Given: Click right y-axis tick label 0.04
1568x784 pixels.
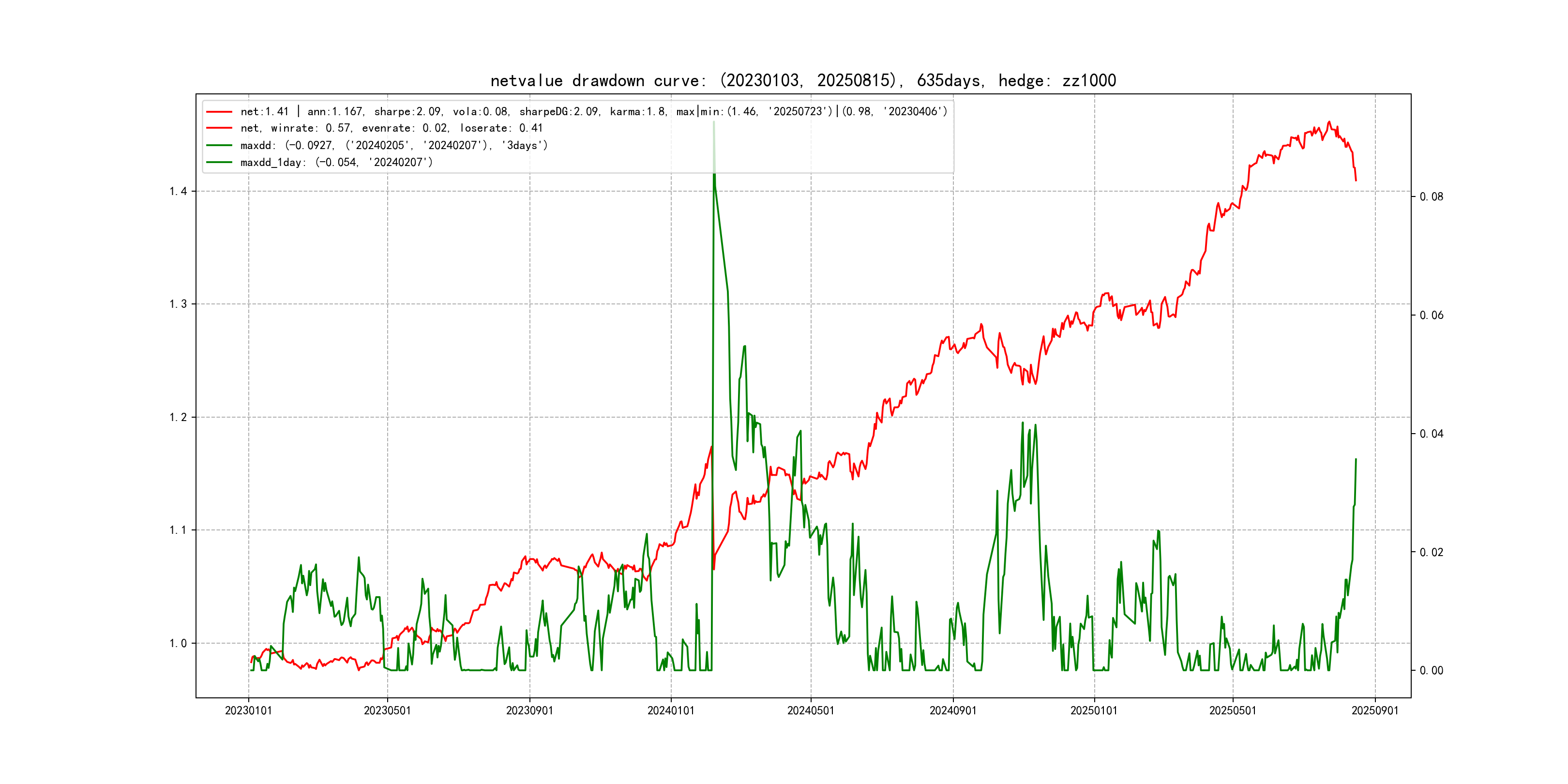Looking at the screenshot, I should 1431,434.
